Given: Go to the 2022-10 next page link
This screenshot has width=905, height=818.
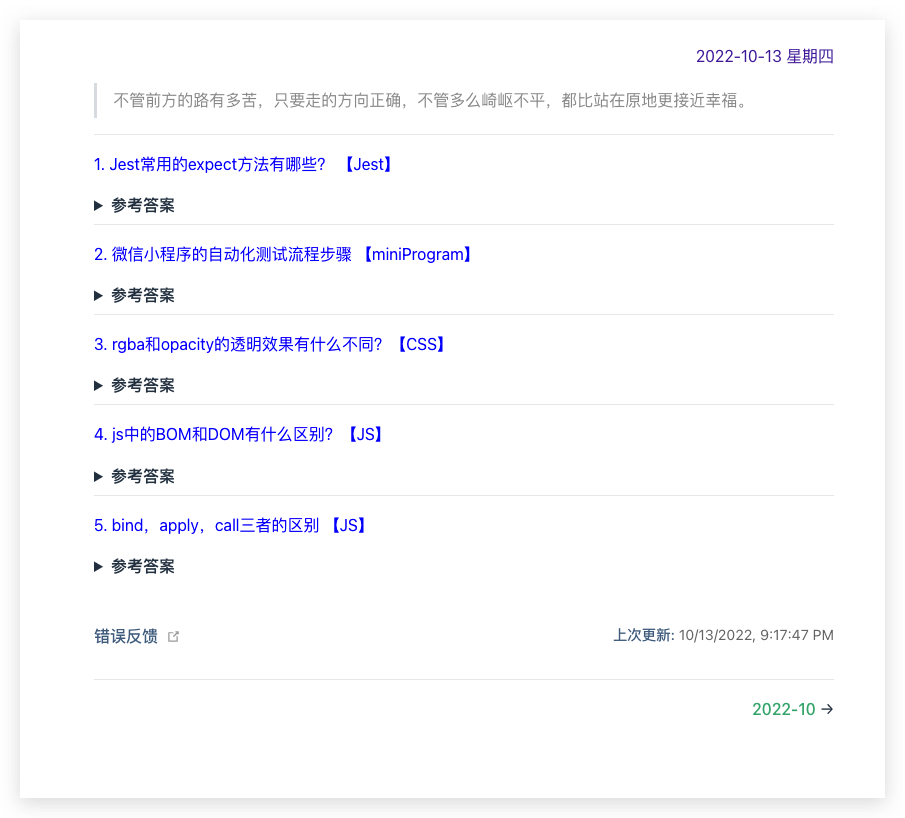Looking at the screenshot, I should (783, 710).
